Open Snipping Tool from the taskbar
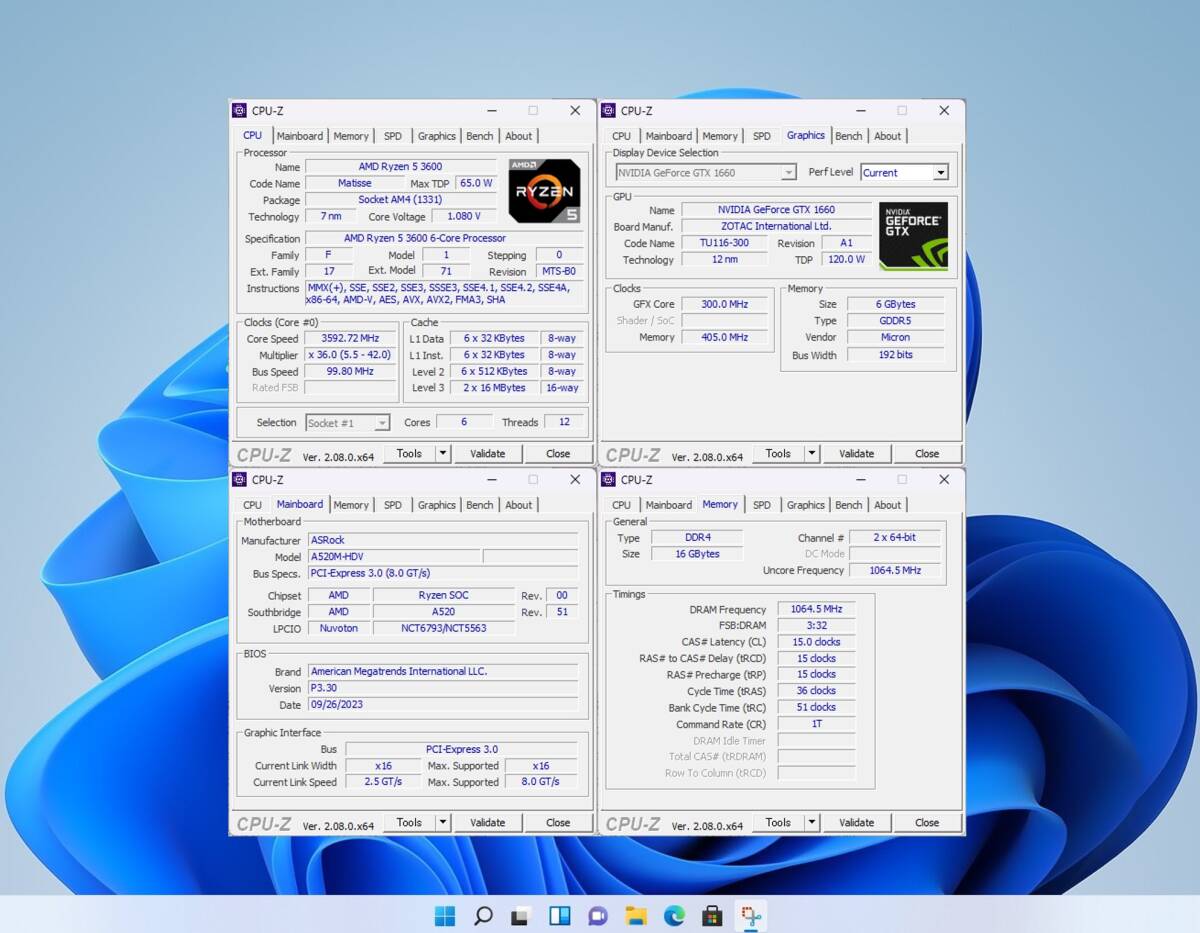The image size is (1200, 933). click(x=750, y=915)
